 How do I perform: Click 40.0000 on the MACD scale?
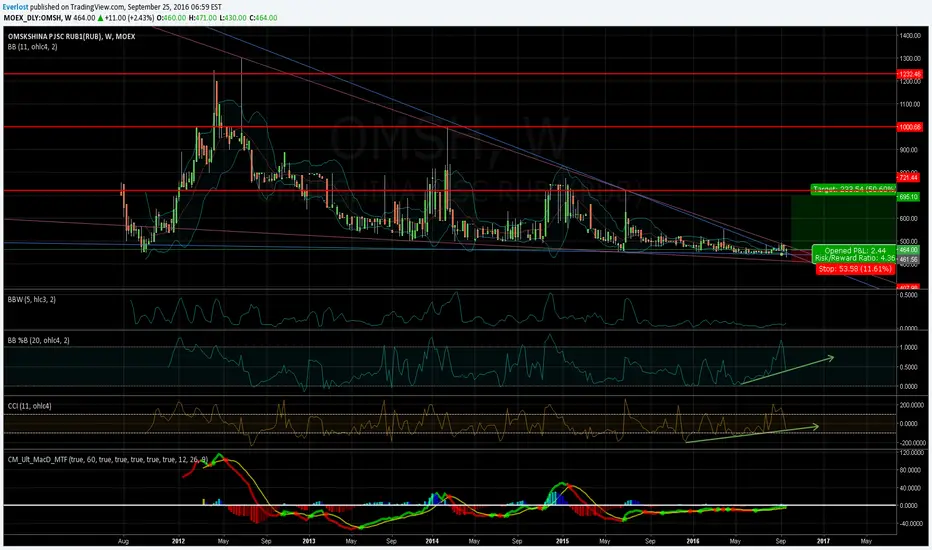(912, 488)
